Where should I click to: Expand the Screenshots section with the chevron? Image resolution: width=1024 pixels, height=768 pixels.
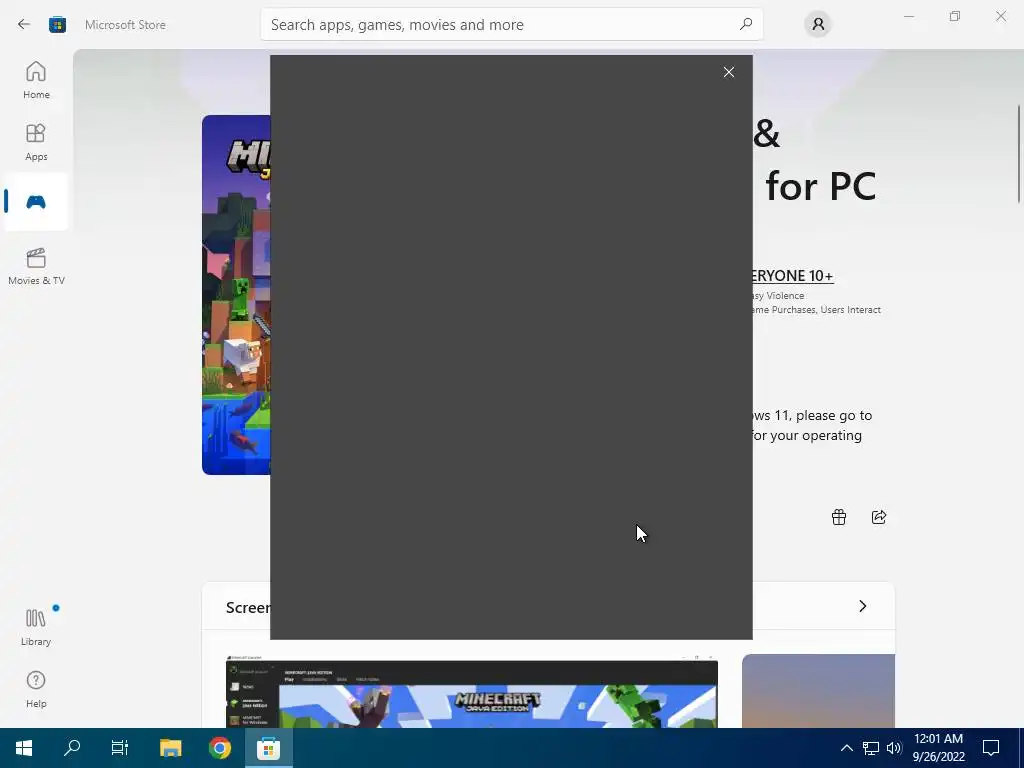click(x=862, y=606)
